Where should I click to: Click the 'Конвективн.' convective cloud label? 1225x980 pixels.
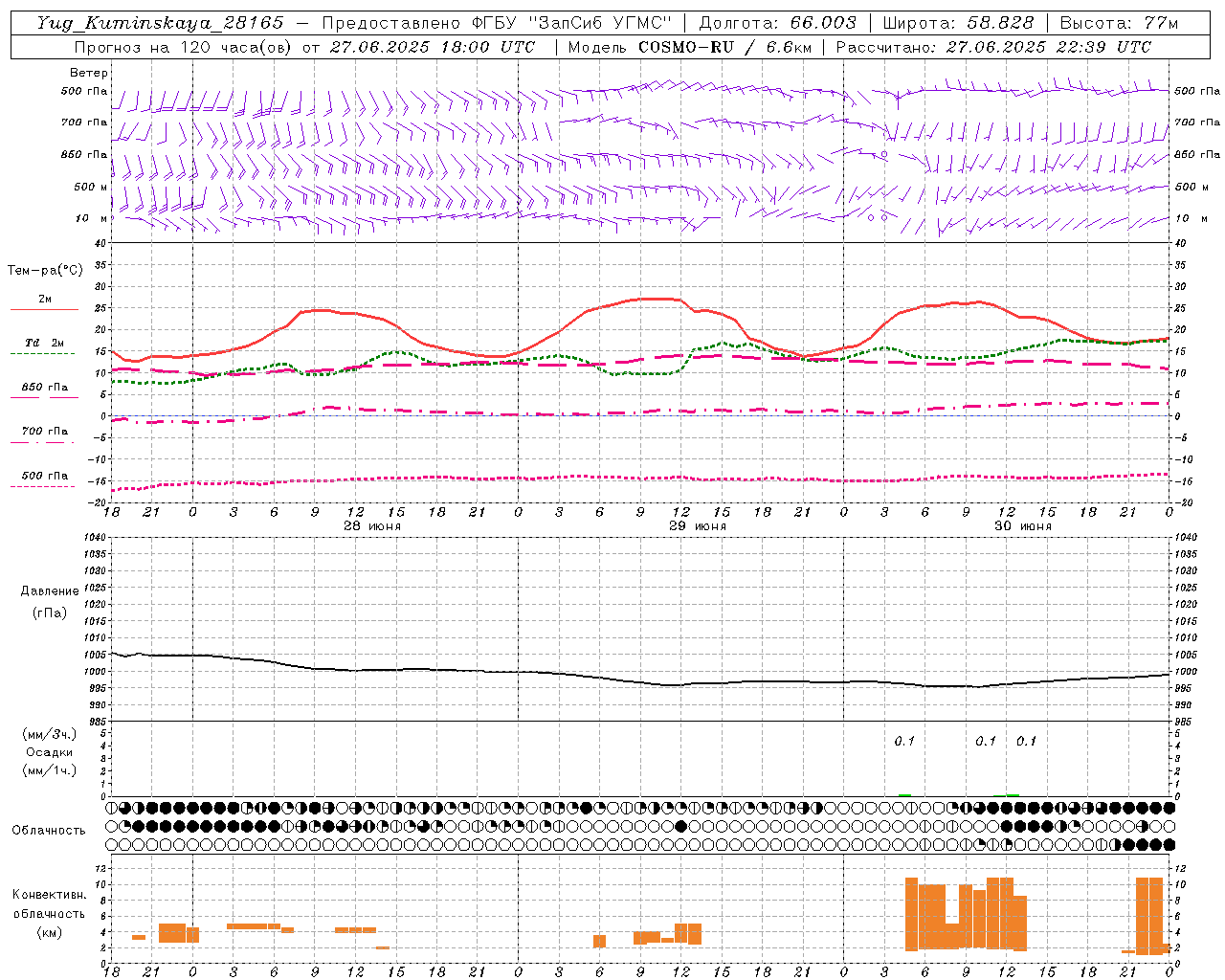(x=50, y=895)
